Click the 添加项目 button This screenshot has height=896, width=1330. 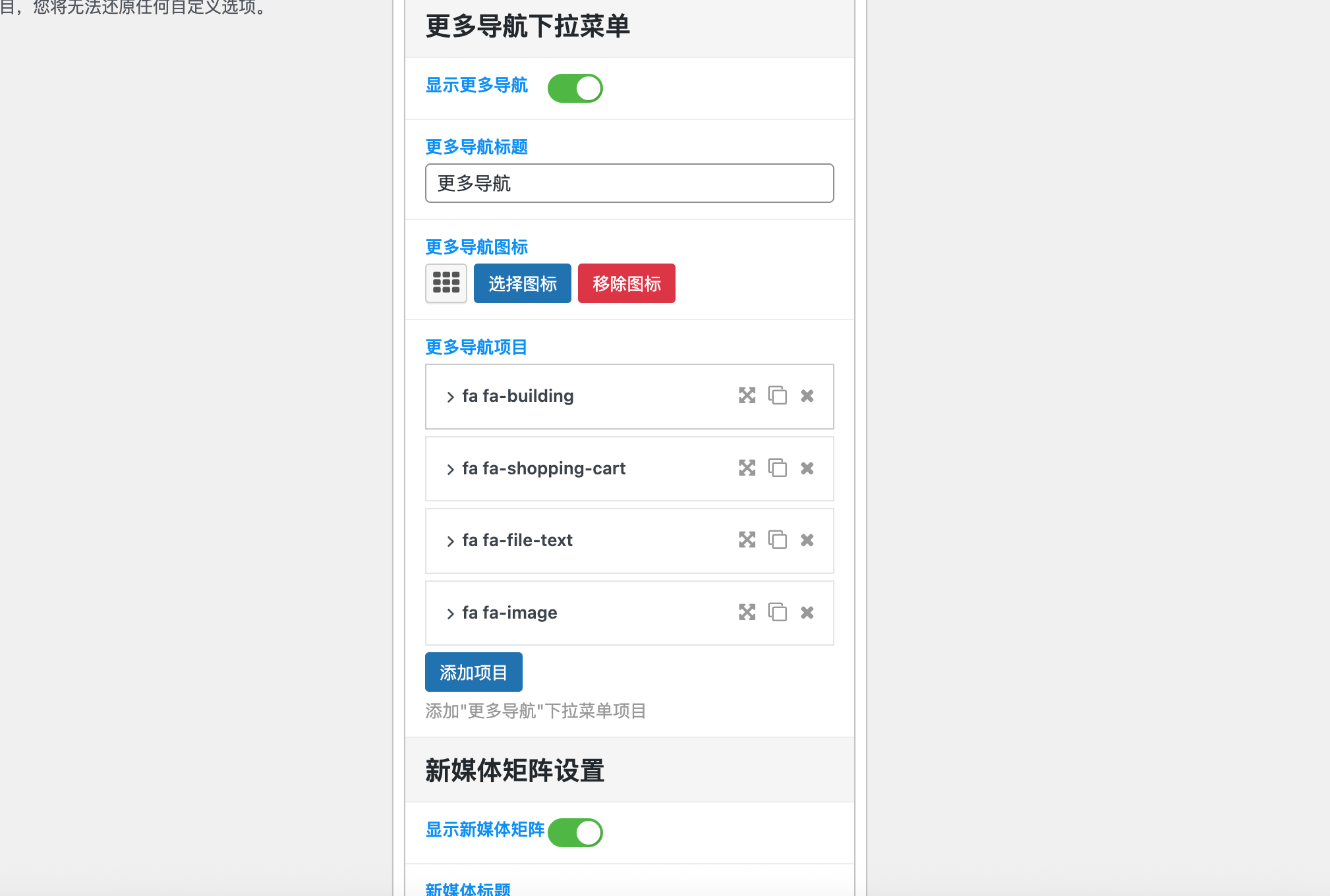click(473, 671)
